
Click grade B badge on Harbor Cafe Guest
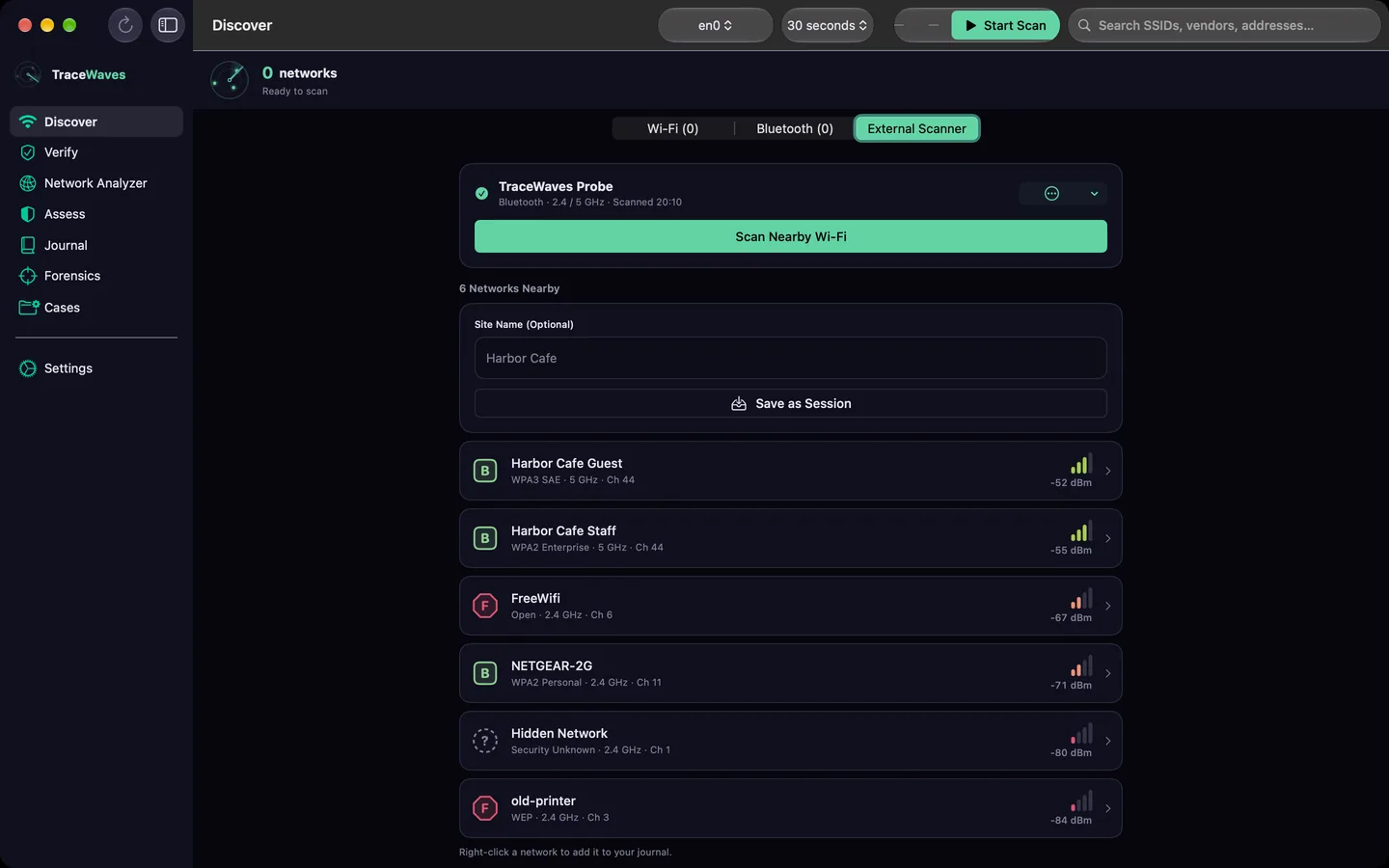tap(485, 471)
